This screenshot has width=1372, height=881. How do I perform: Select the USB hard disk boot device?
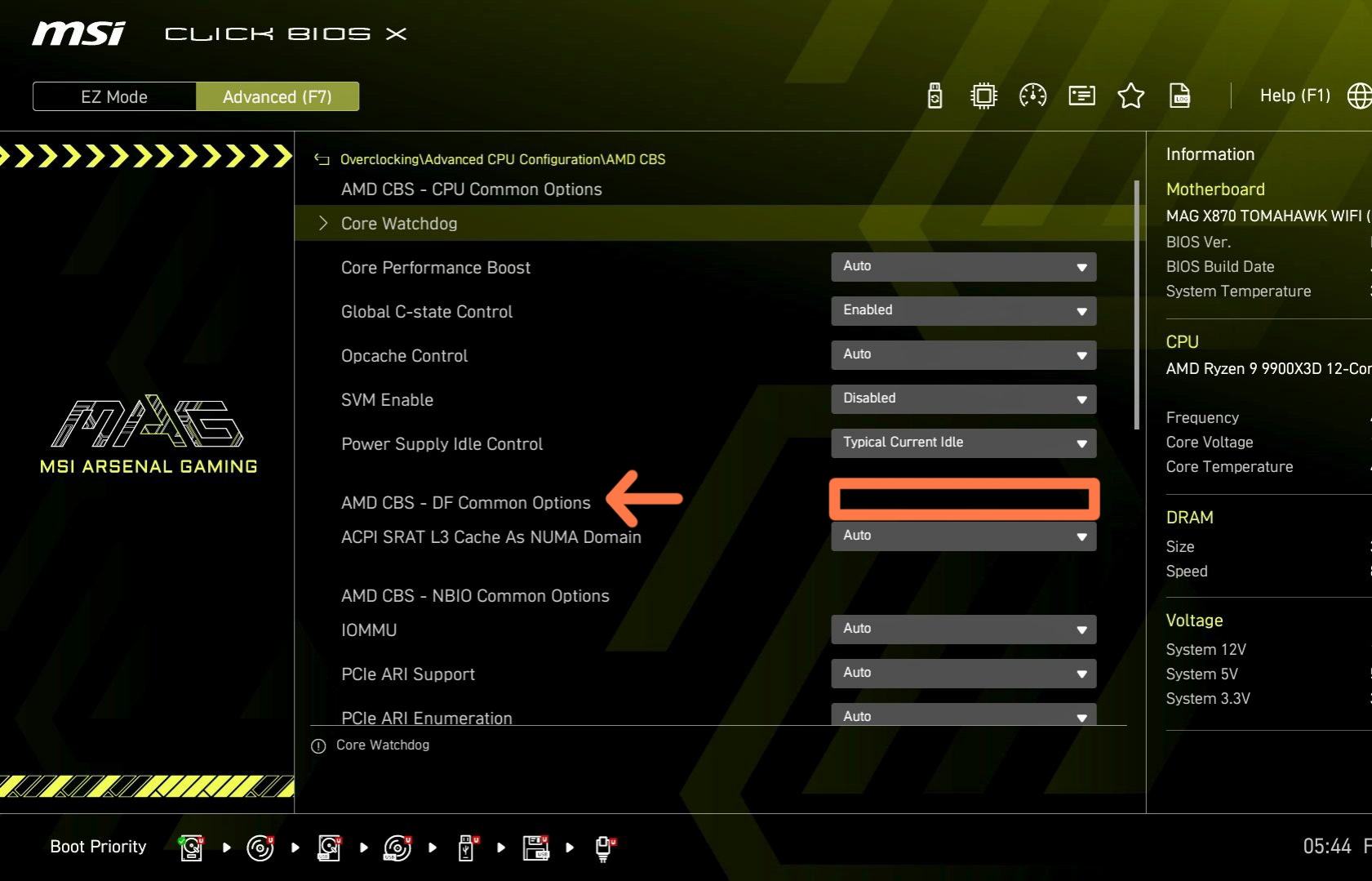(330, 848)
